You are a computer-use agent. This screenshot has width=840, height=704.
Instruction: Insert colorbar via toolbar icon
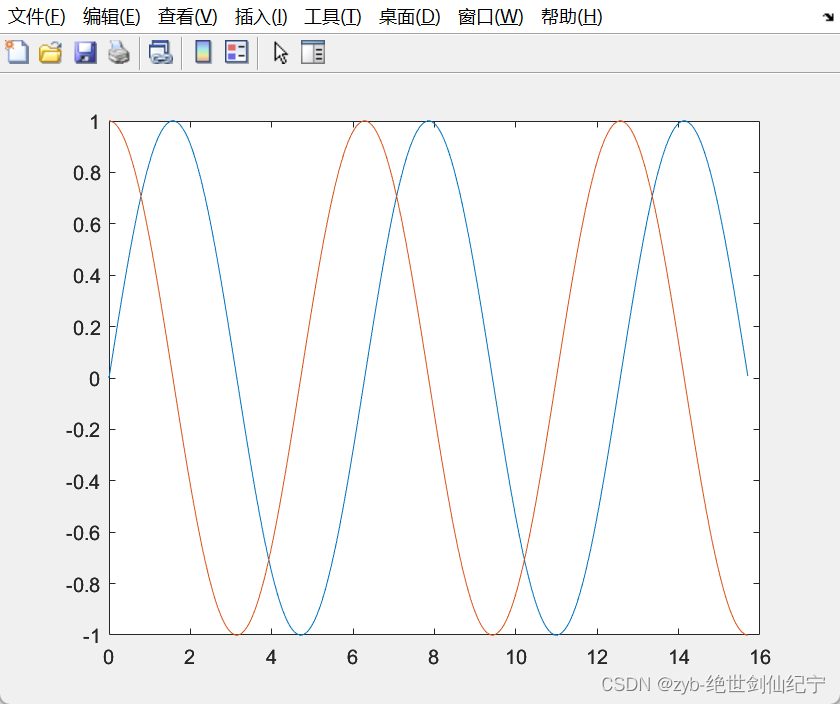pyautogui.click(x=203, y=53)
